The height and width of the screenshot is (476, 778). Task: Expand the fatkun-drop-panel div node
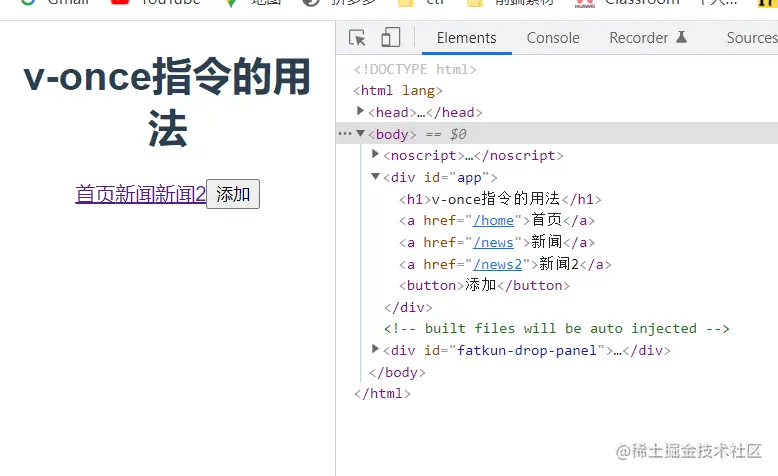[376, 349]
